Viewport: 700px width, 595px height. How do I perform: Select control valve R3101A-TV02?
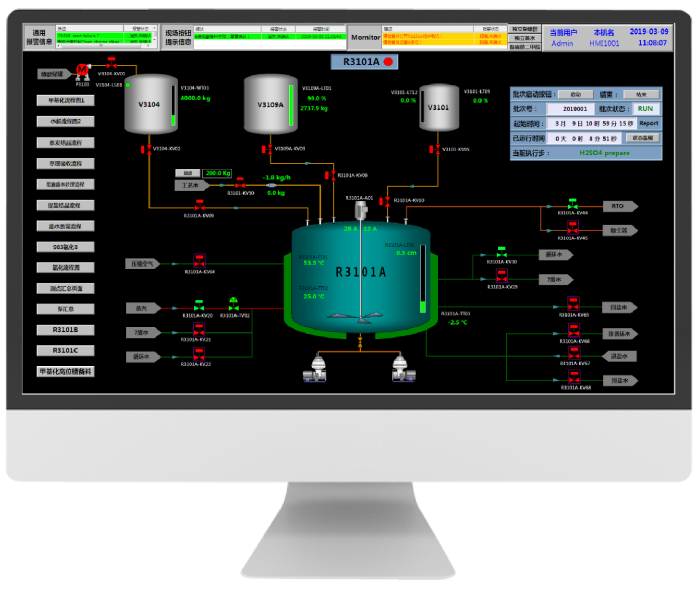point(233,304)
